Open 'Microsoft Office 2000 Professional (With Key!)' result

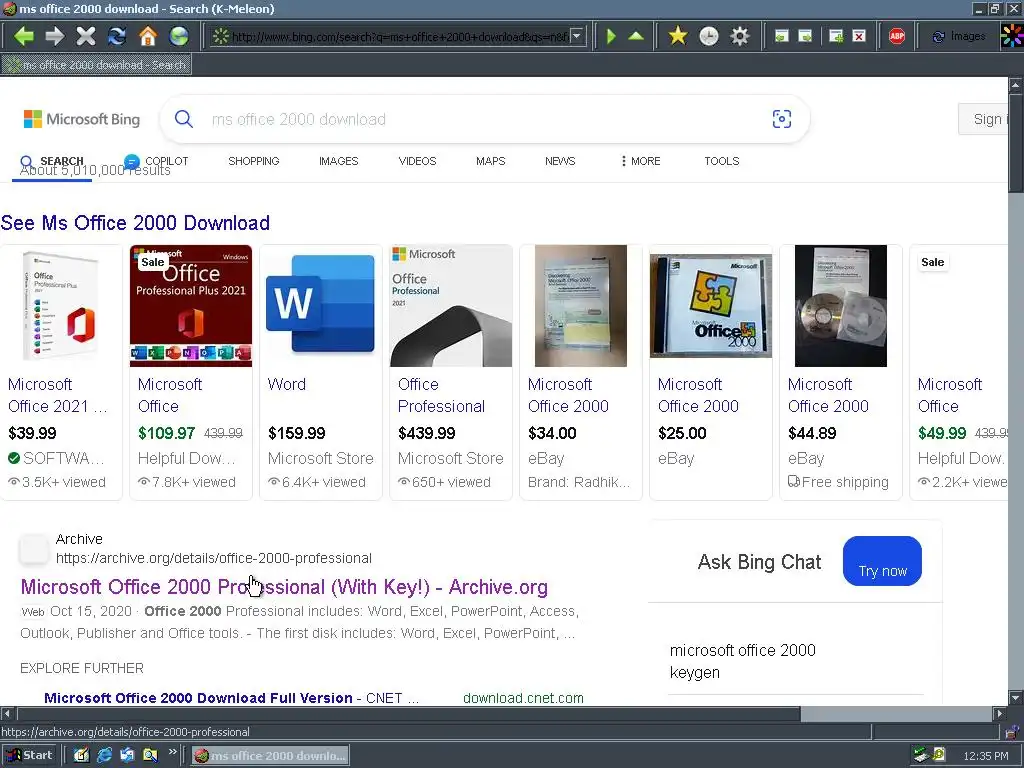[x=284, y=587]
